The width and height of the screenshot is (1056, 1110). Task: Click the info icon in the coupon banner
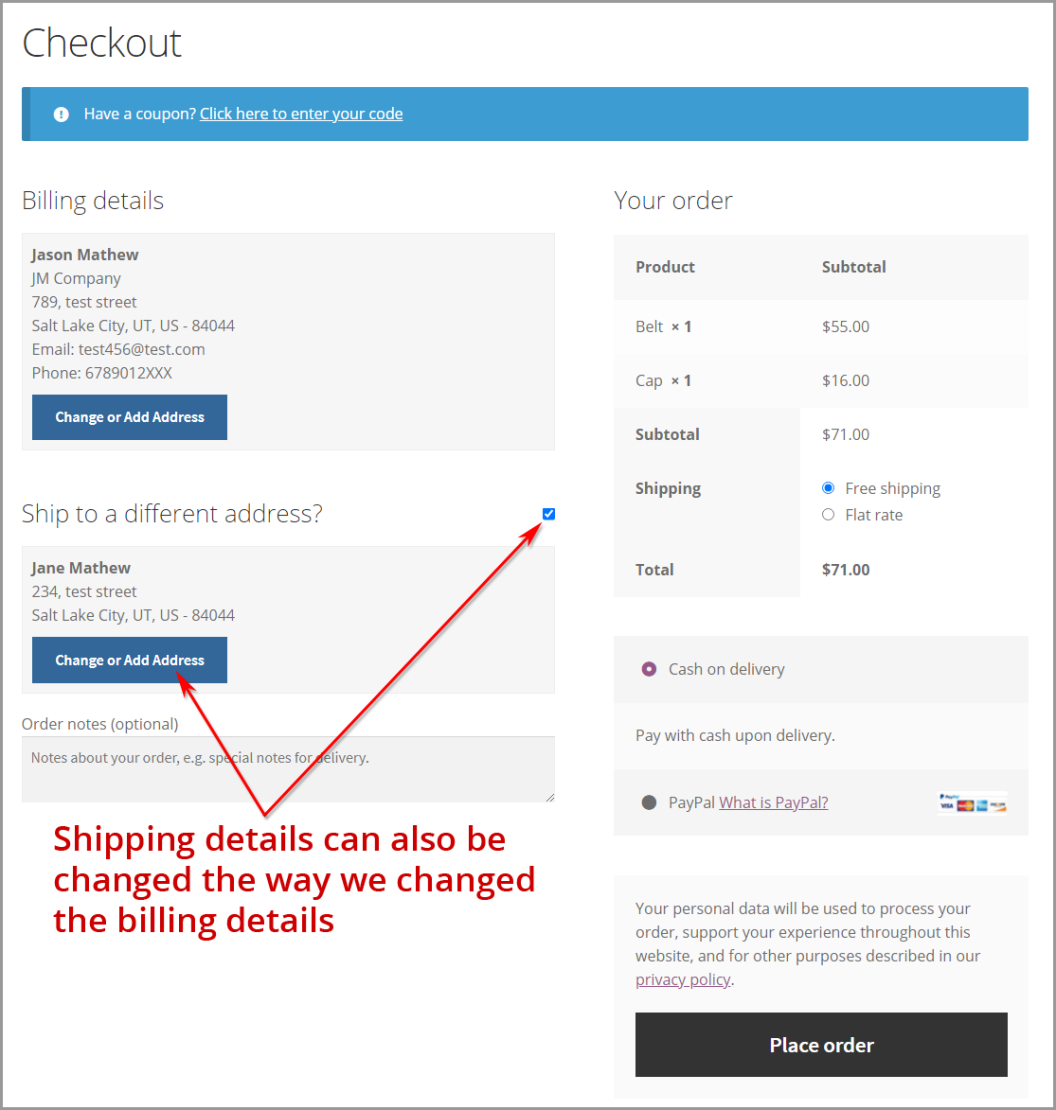tap(61, 113)
